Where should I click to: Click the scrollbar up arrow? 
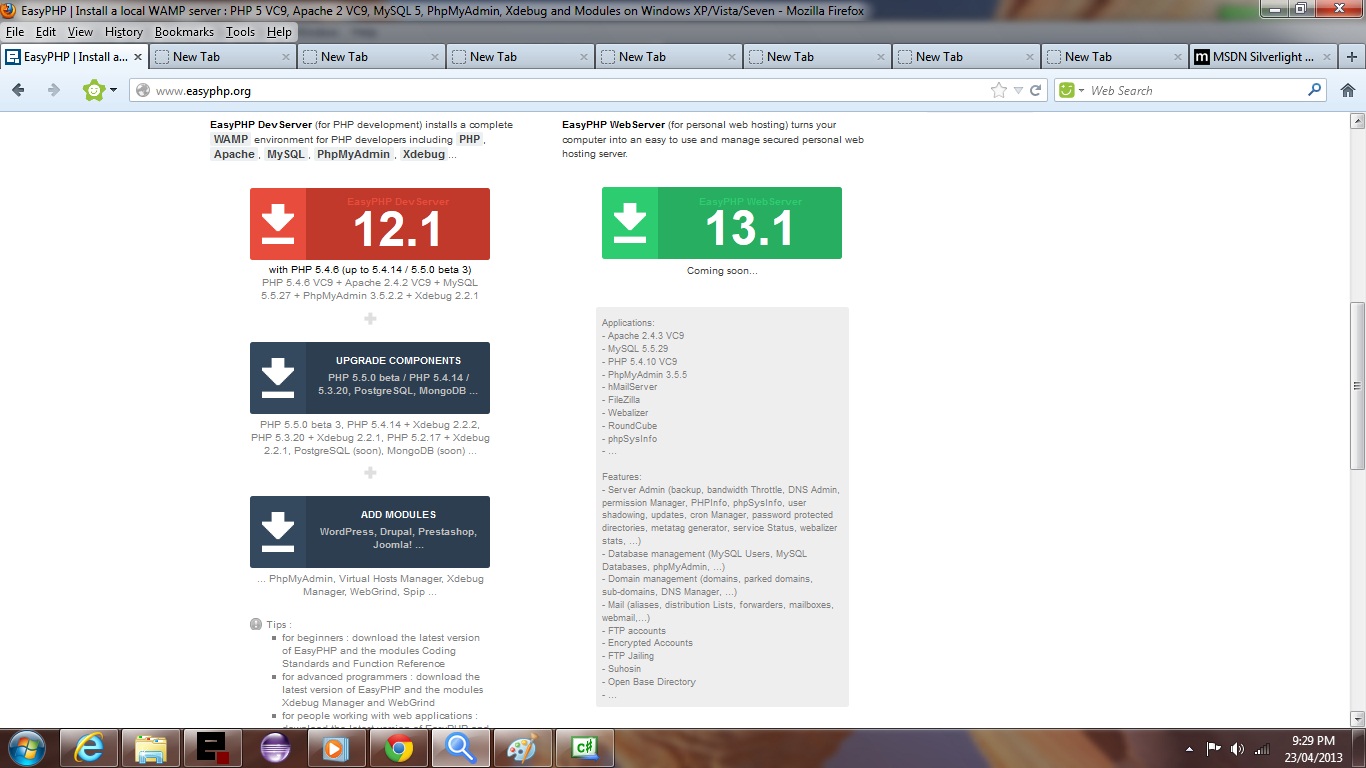pyautogui.click(x=1357, y=122)
